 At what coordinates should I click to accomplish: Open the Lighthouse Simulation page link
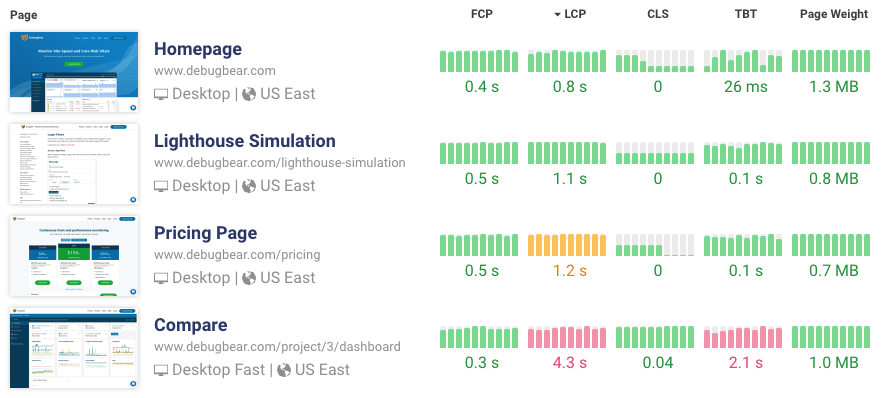pos(245,141)
